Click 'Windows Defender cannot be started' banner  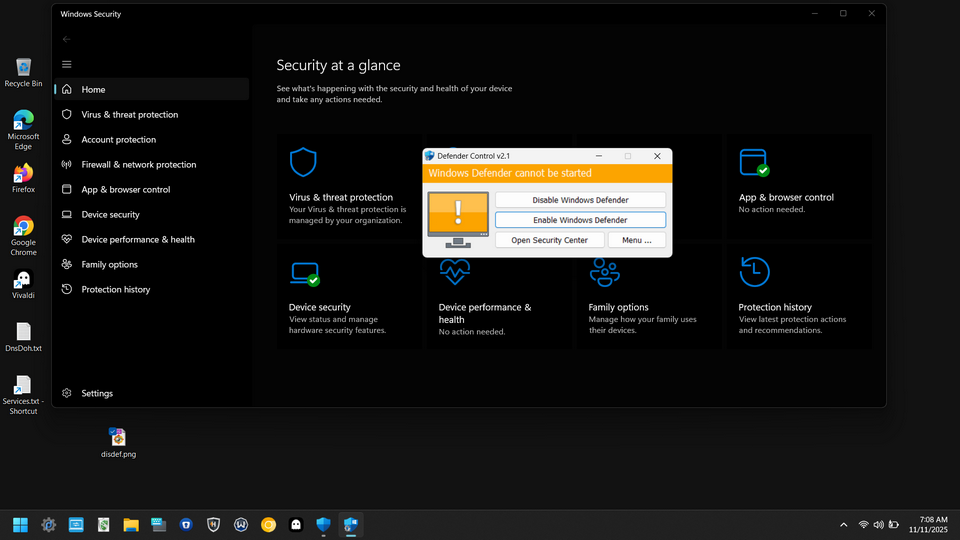tap(547, 173)
